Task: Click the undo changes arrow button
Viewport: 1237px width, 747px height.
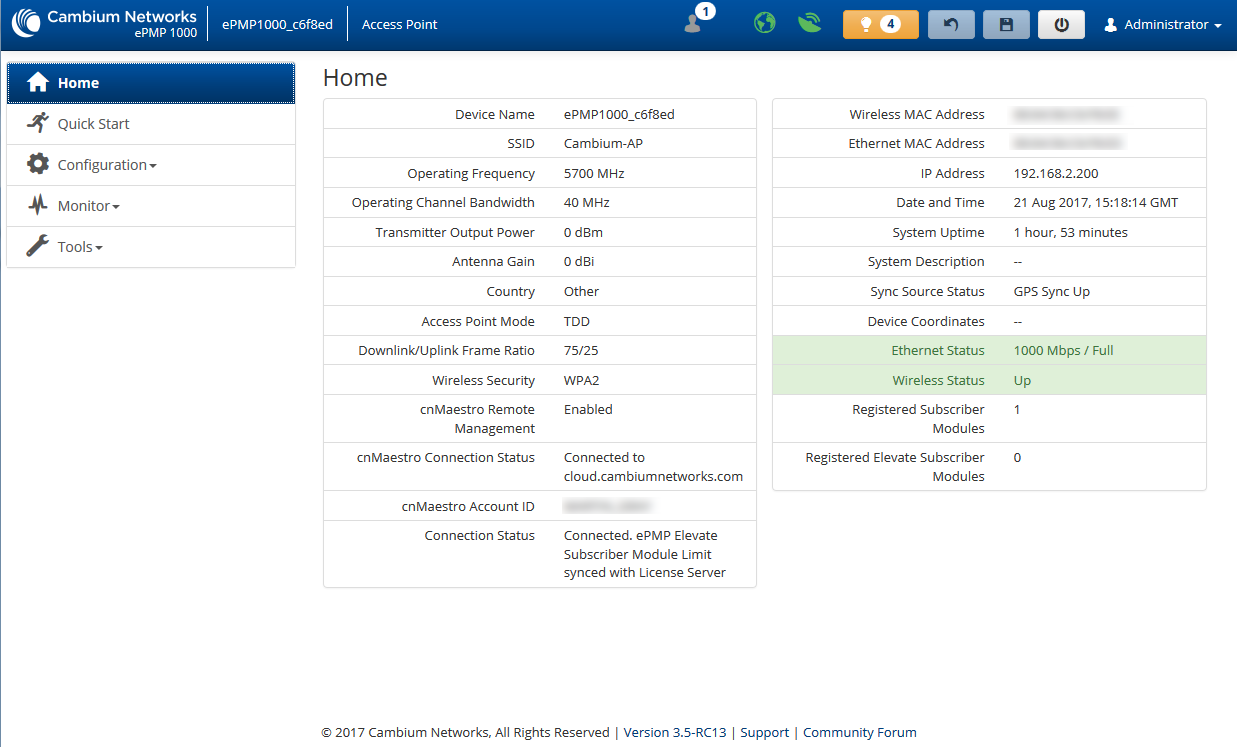Action: click(x=951, y=24)
